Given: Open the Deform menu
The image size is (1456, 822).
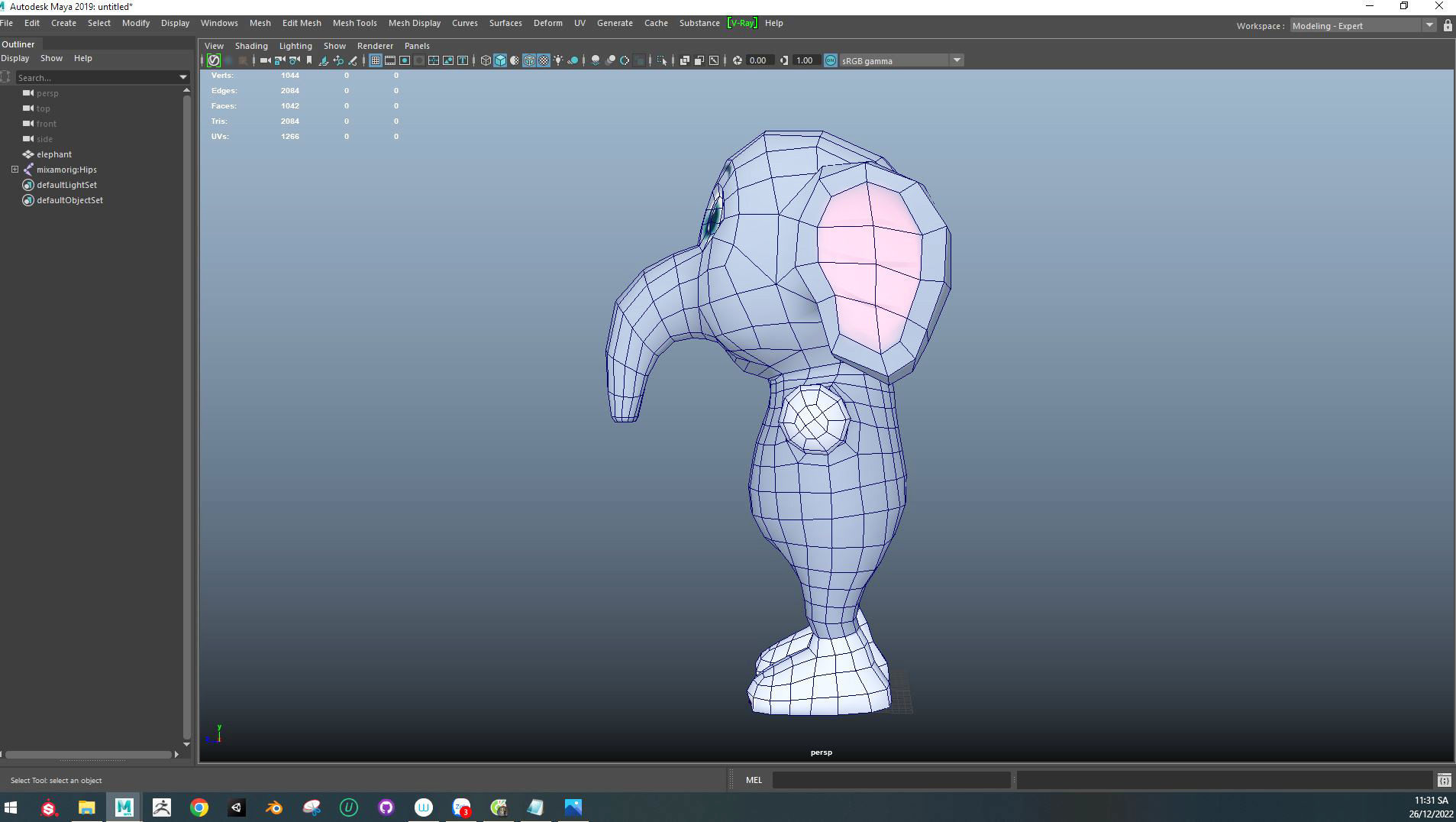Looking at the screenshot, I should (547, 23).
